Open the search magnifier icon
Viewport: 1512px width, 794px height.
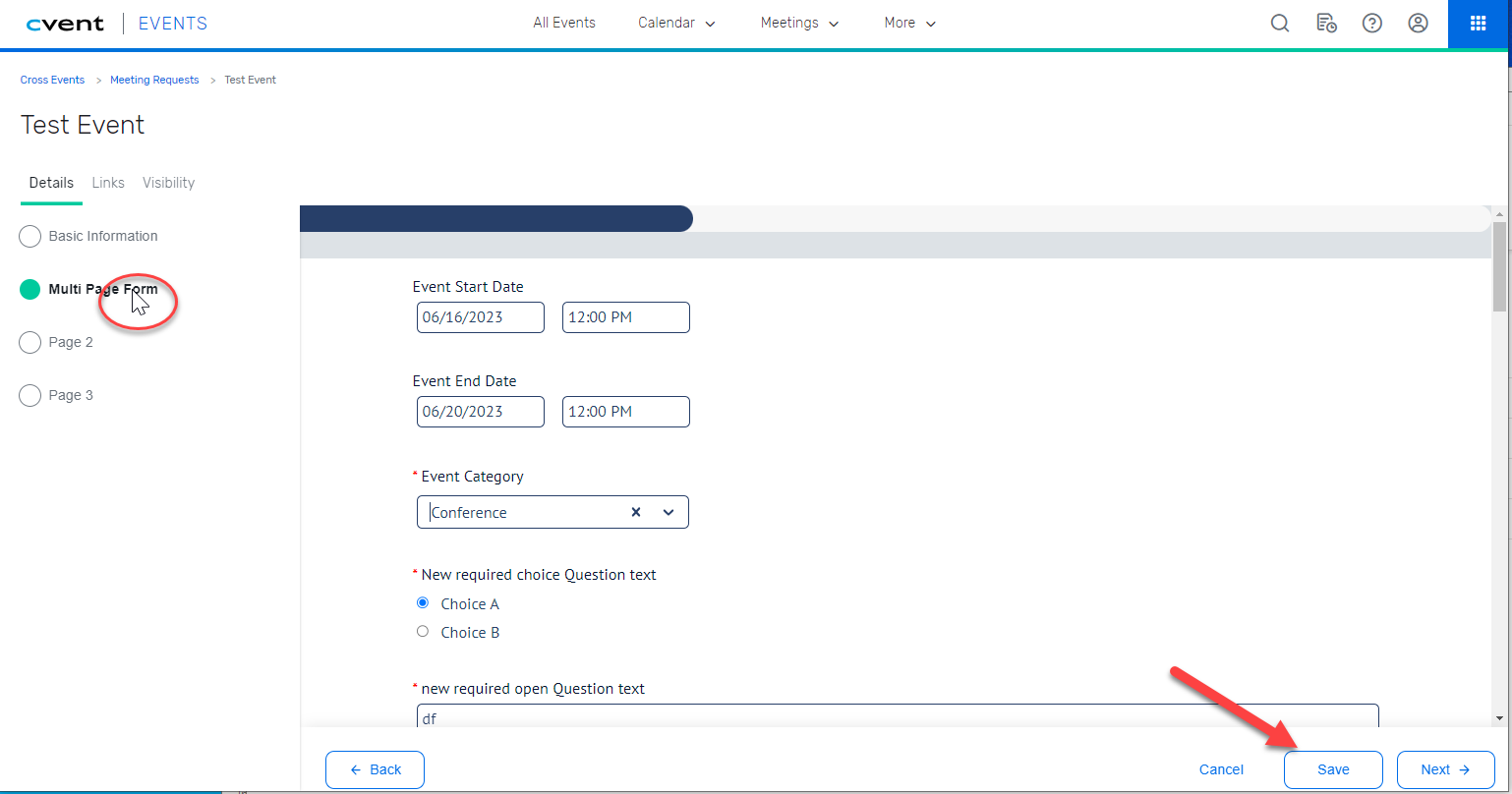(1280, 24)
